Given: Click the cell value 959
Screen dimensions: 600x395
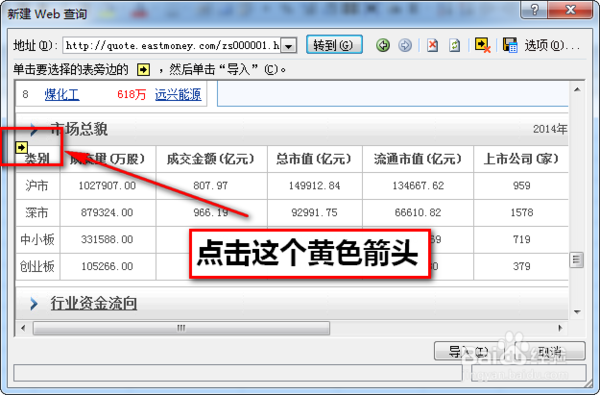Looking at the screenshot, I should pyautogui.click(x=522, y=186).
